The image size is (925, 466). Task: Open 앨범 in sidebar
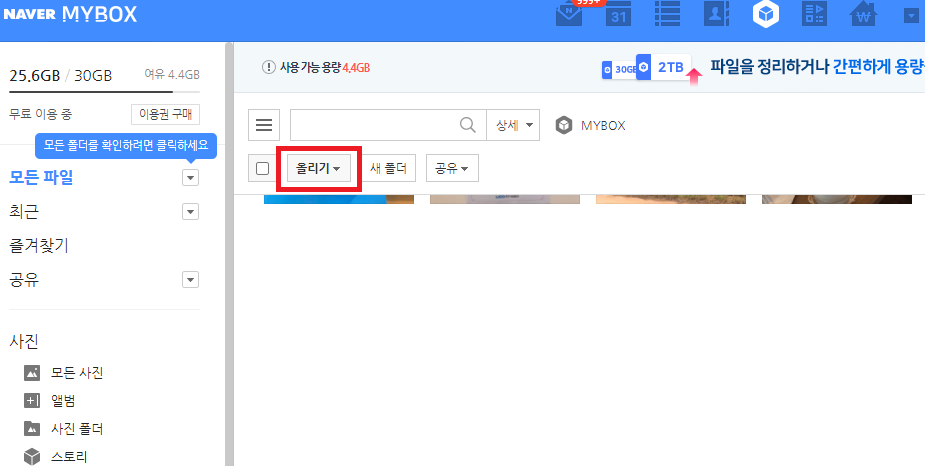(x=63, y=401)
